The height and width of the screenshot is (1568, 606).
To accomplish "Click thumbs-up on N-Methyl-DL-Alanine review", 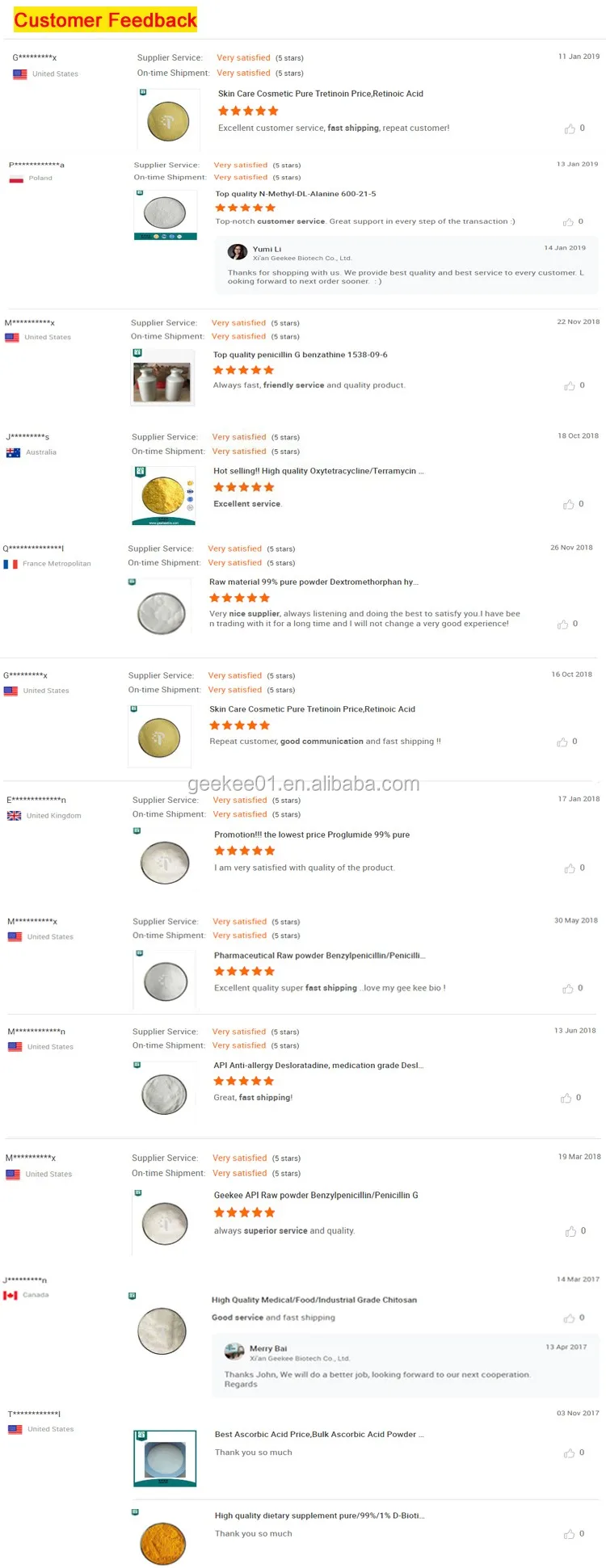I will 569,222.
